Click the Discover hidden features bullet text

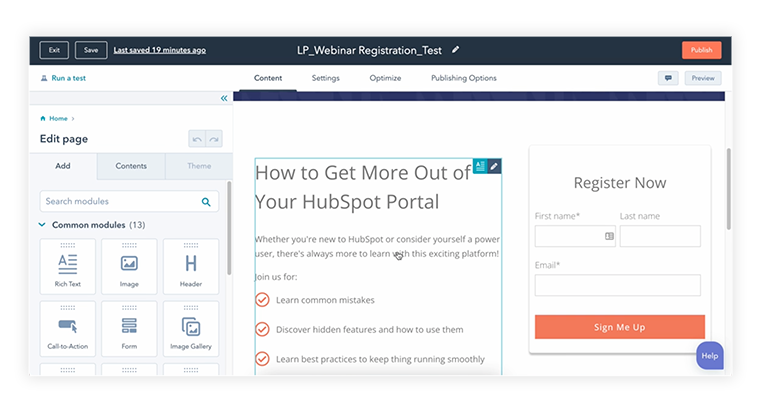(369, 330)
